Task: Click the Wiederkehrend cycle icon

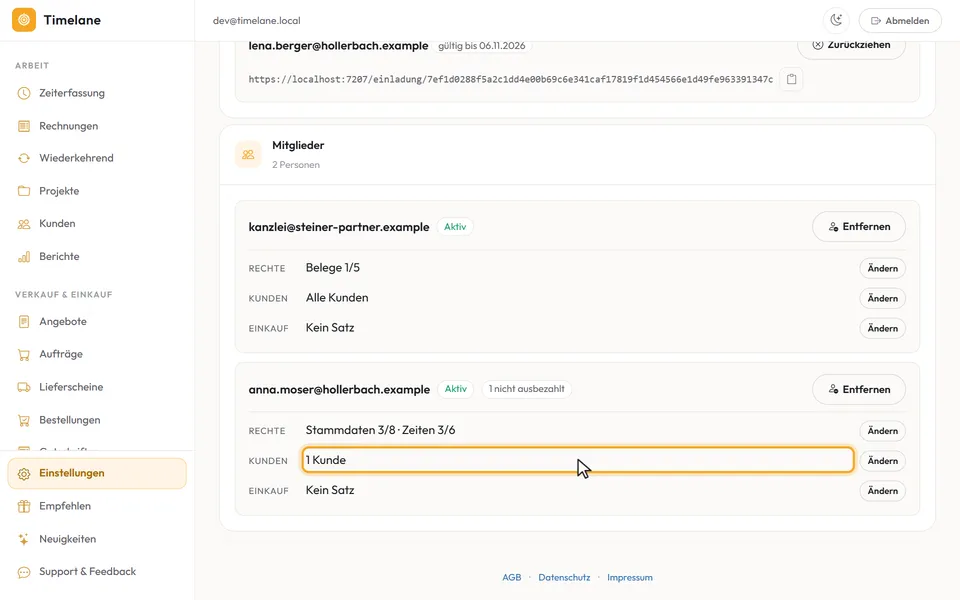Action: click(x=24, y=158)
